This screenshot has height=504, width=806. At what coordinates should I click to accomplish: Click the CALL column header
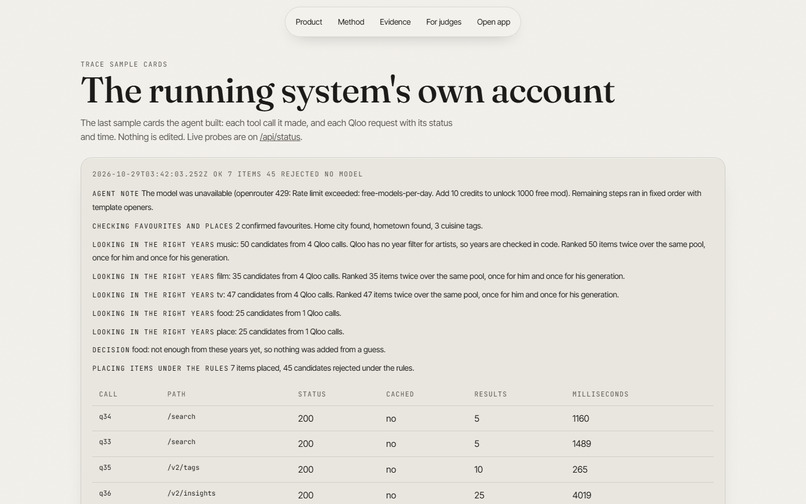pos(108,394)
